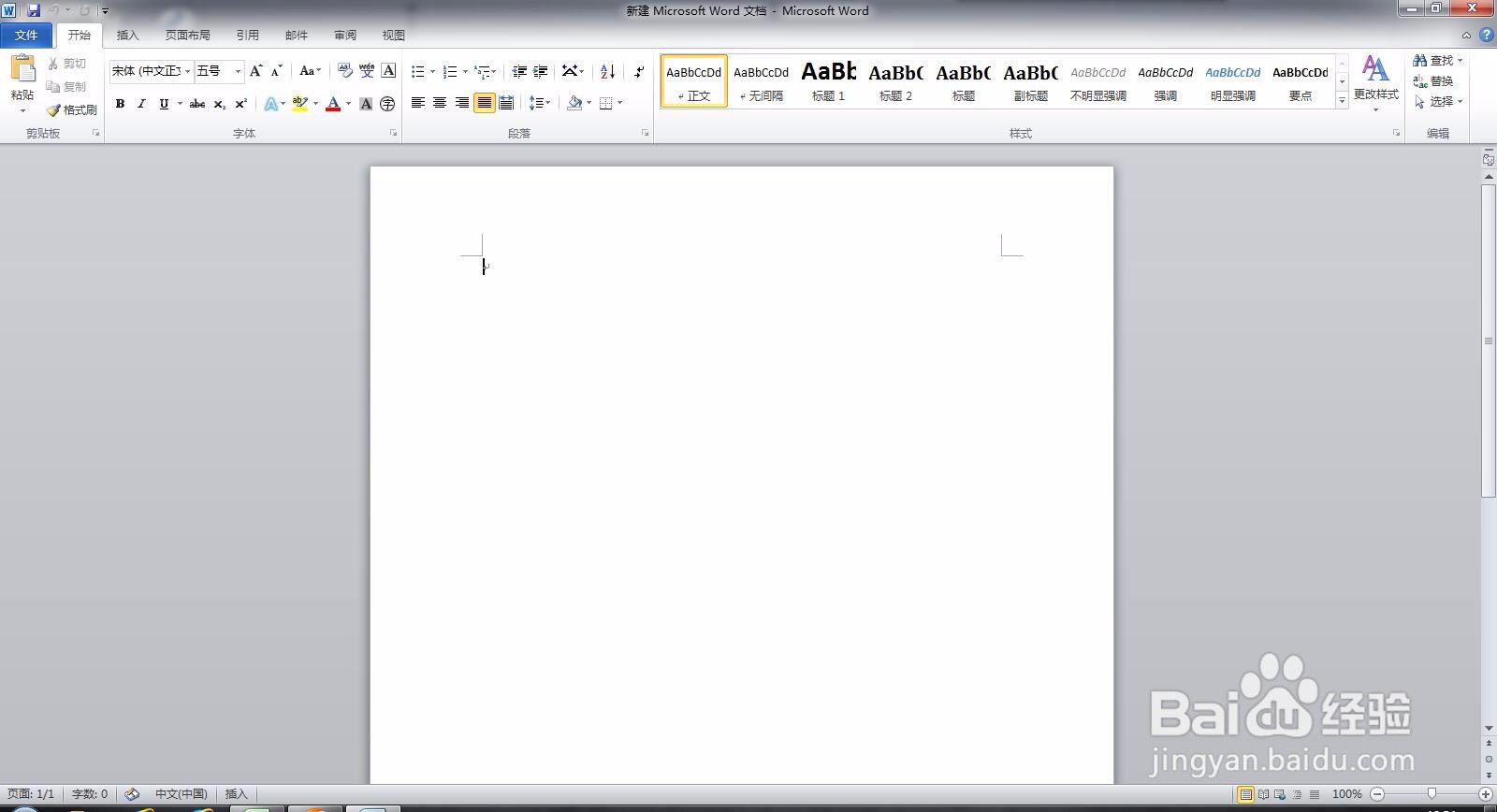
Task: Click the Paste clipboard icon
Action: coord(22,69)
